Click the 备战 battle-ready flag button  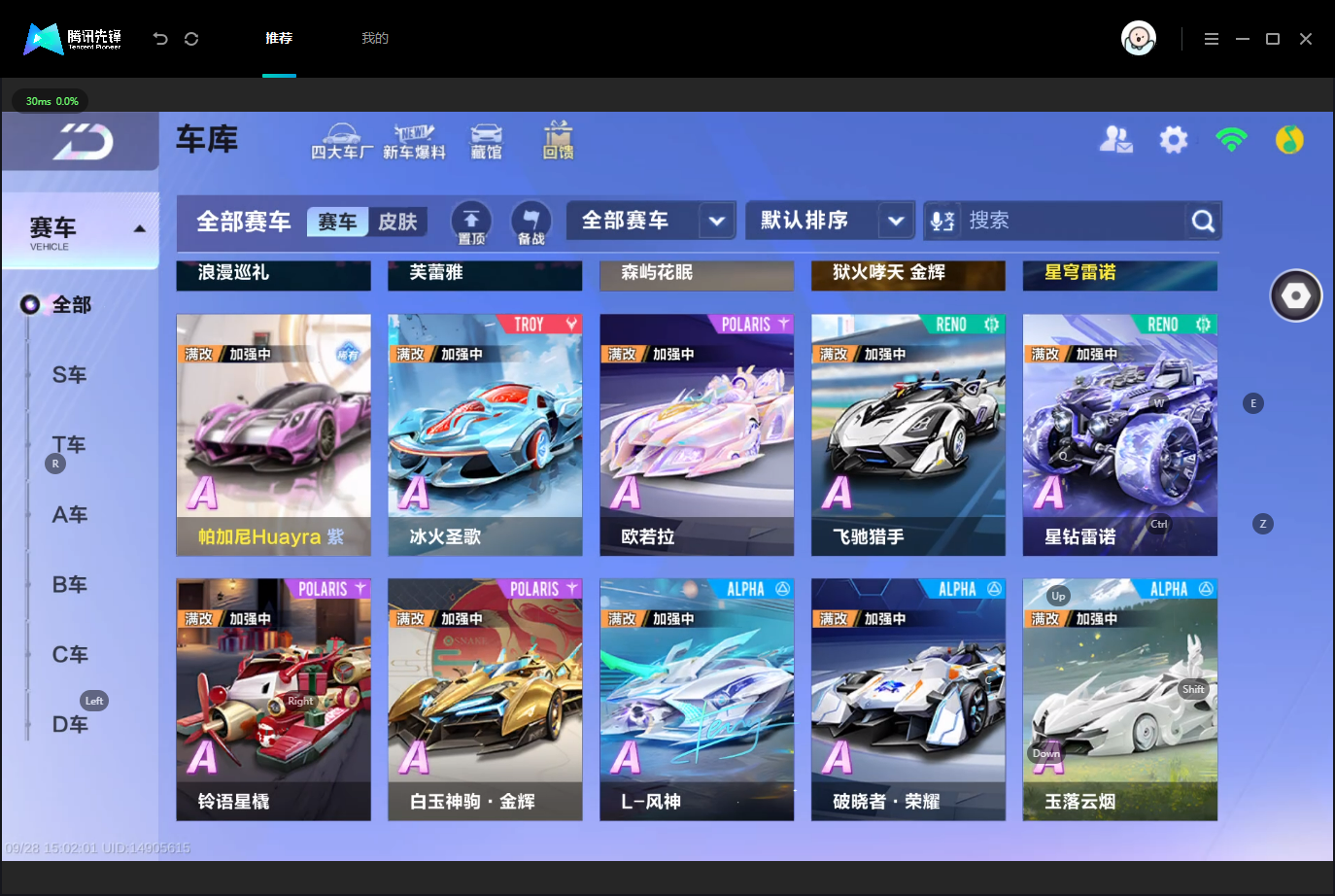(531, 223)
